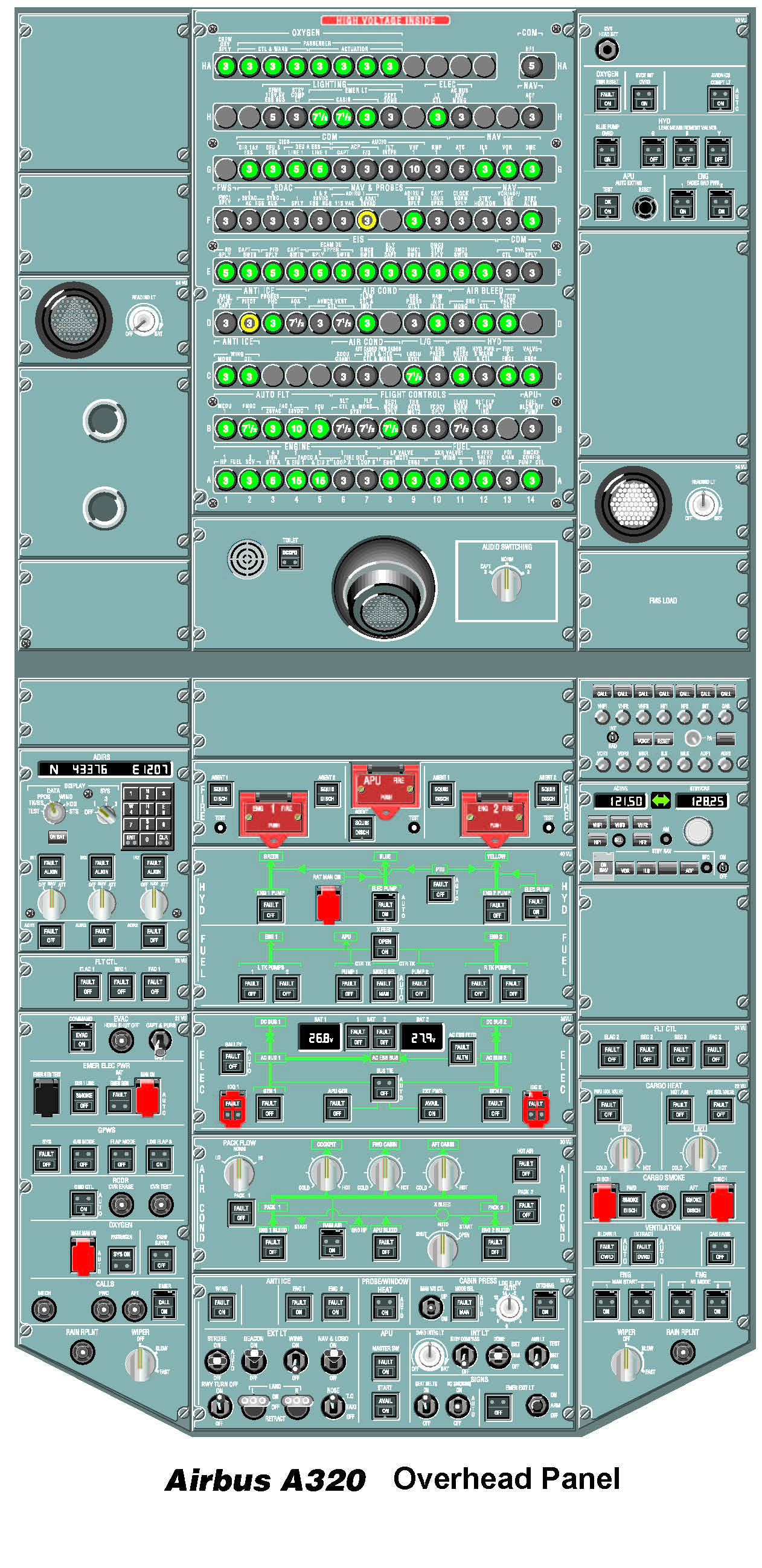Click the APU START pushbutton
The width and height of the screenshot is (762, 1568).
[x=385, y=1406]
